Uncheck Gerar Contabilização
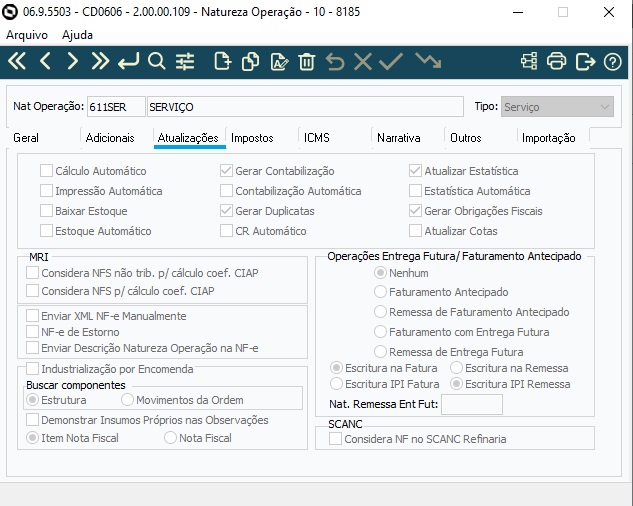633x506 pixels. pyautogui.click(x=226, y=171)
